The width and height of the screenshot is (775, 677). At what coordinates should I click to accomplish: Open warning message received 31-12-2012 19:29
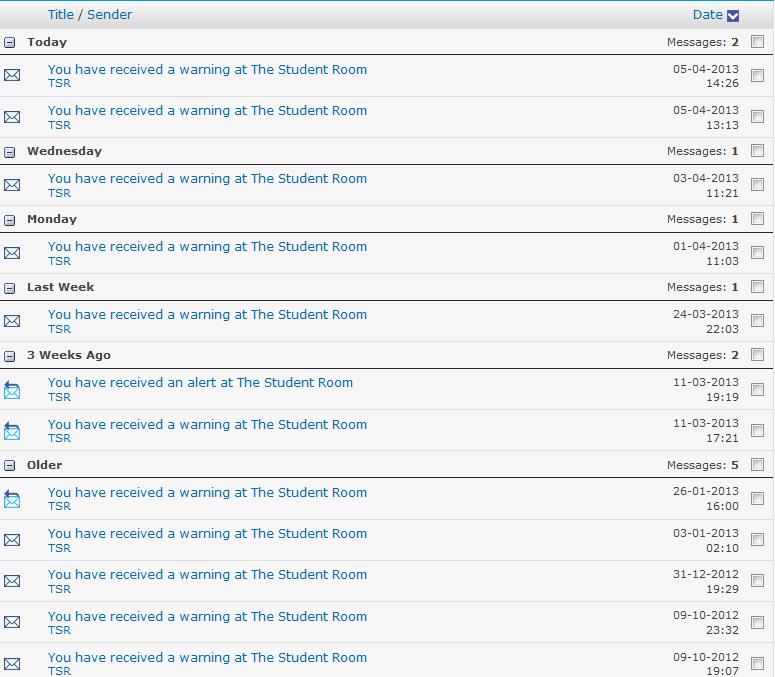[207, 575]
